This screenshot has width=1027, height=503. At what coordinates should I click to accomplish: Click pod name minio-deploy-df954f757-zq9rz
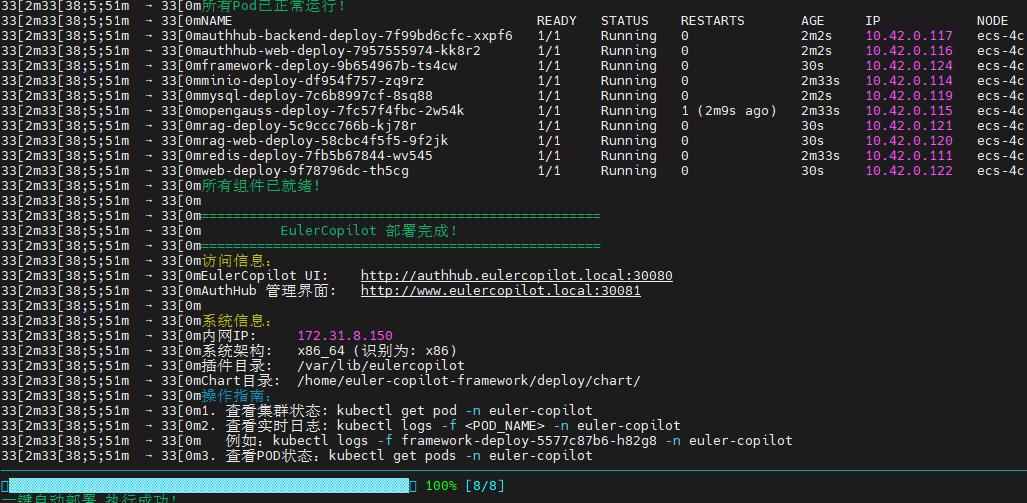pyautogui.click(x=313, y=81)
